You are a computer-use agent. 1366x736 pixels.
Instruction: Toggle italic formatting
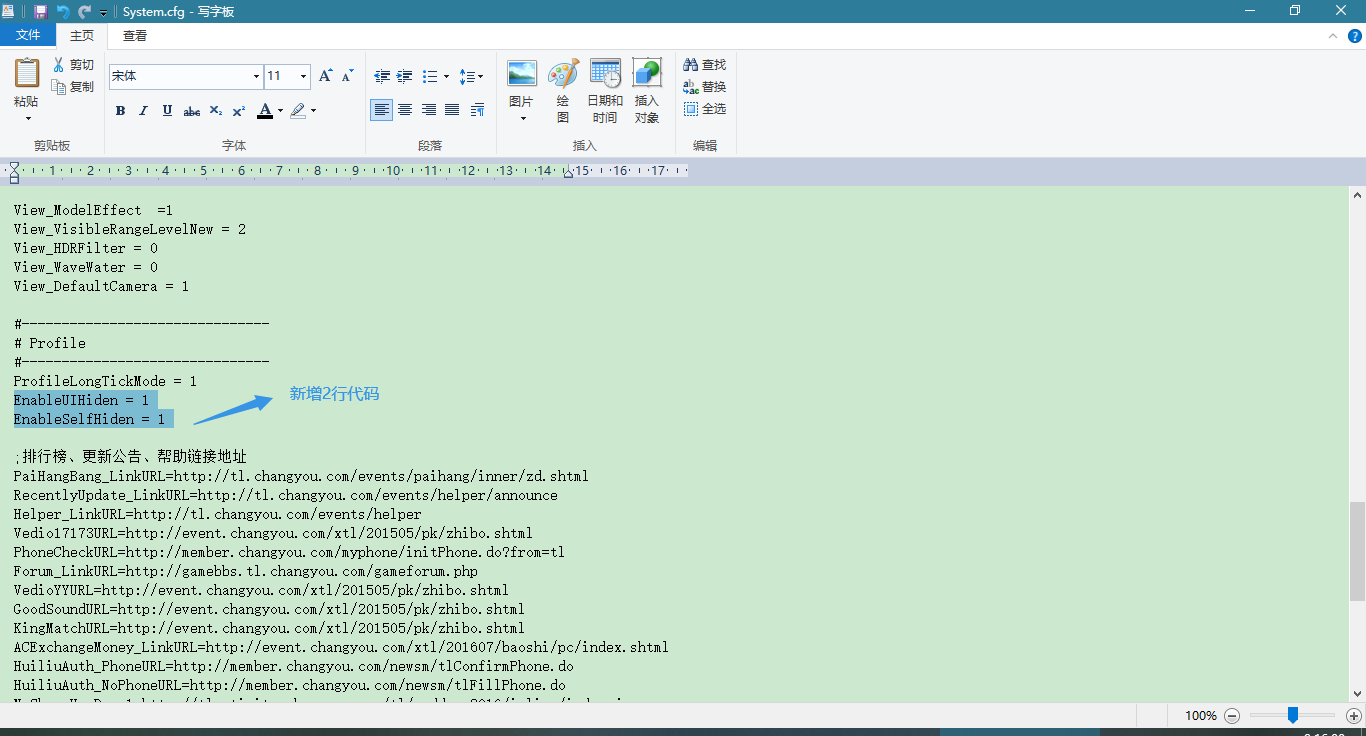(x=143, y=110)
